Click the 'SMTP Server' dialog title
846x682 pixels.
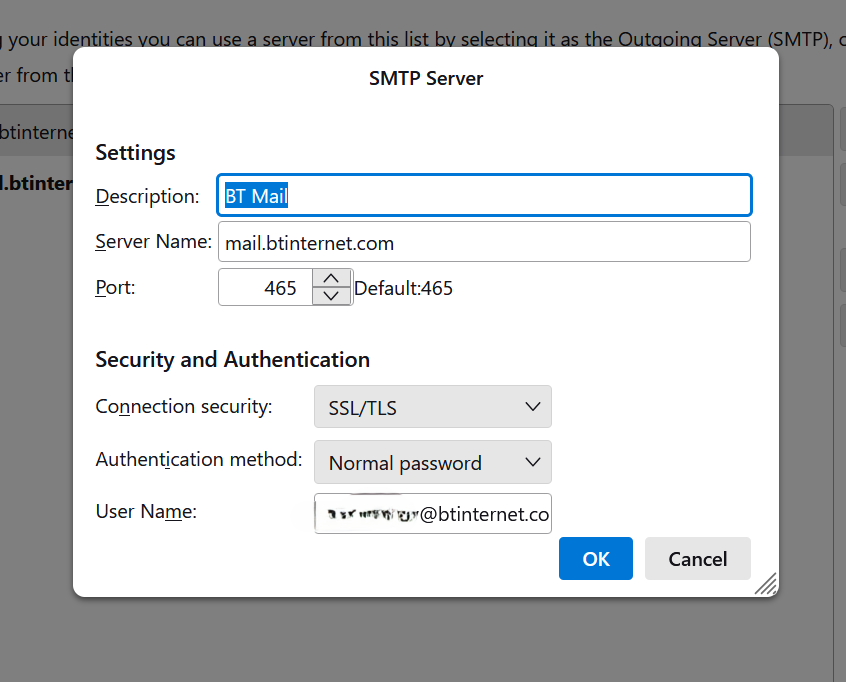pos(426,79)
